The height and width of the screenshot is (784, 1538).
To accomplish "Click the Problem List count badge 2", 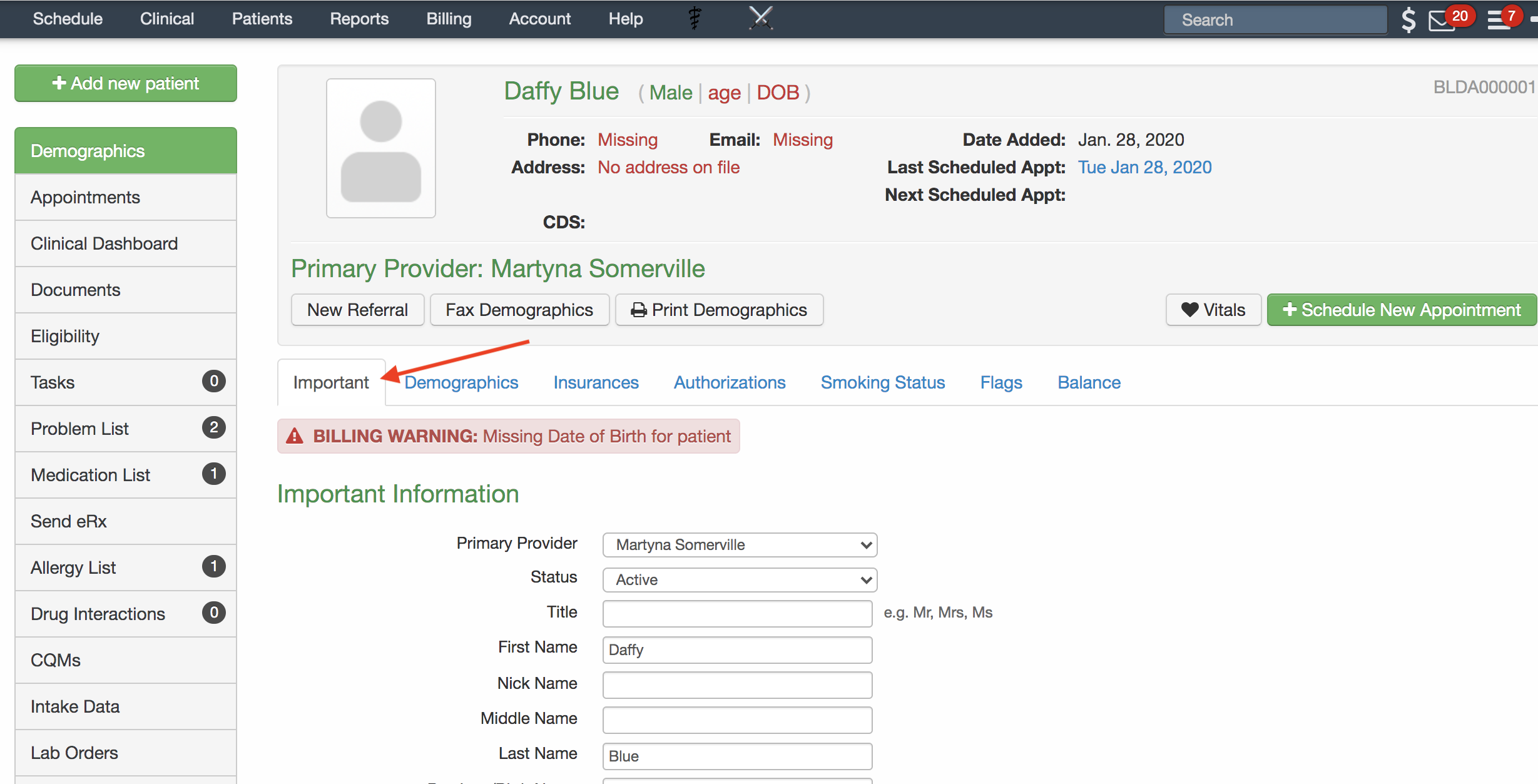I will click(214, 427).
